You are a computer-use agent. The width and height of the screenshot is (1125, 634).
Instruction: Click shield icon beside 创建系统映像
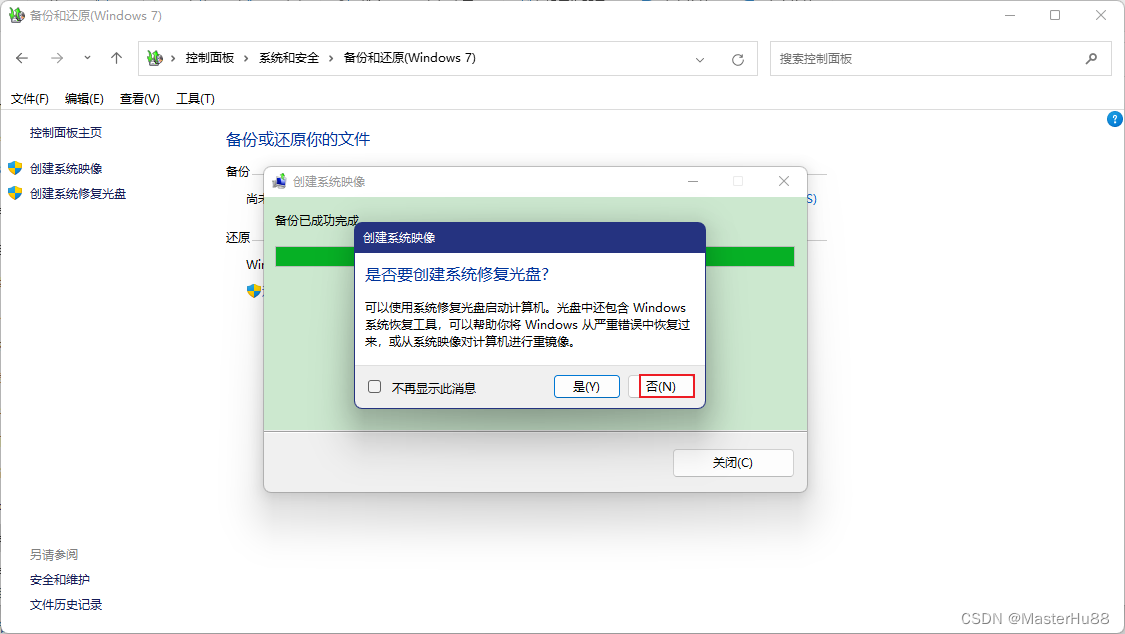[x=15, y=169]
